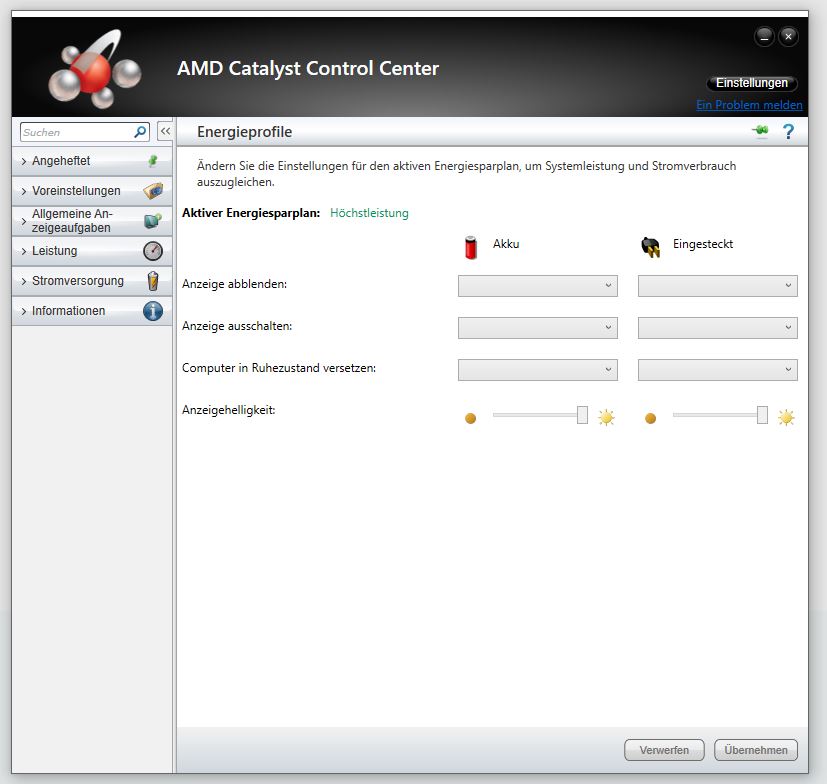Click the Akku column heading
The image size is (827, 784).
pyautogui.click(x=506, y=244)
